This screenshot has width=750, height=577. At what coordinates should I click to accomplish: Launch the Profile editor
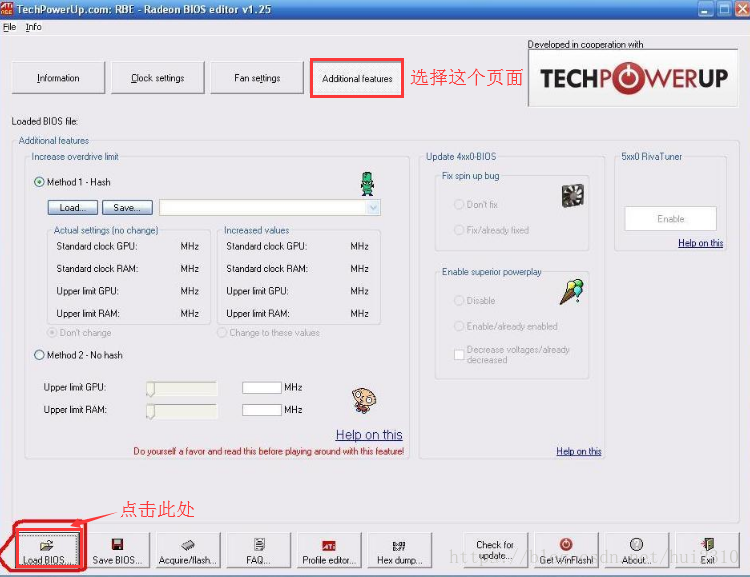[x=329, y=551]
